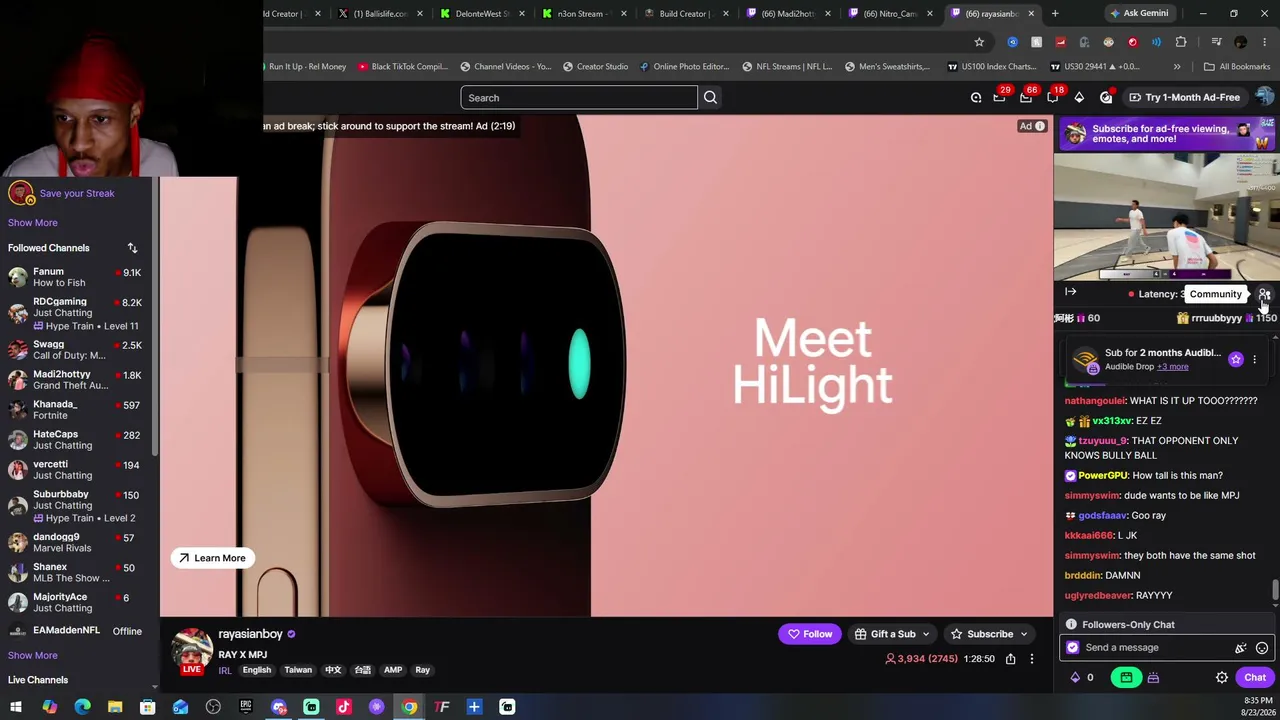Open Epic Games Launcher in taskbar

246,707
